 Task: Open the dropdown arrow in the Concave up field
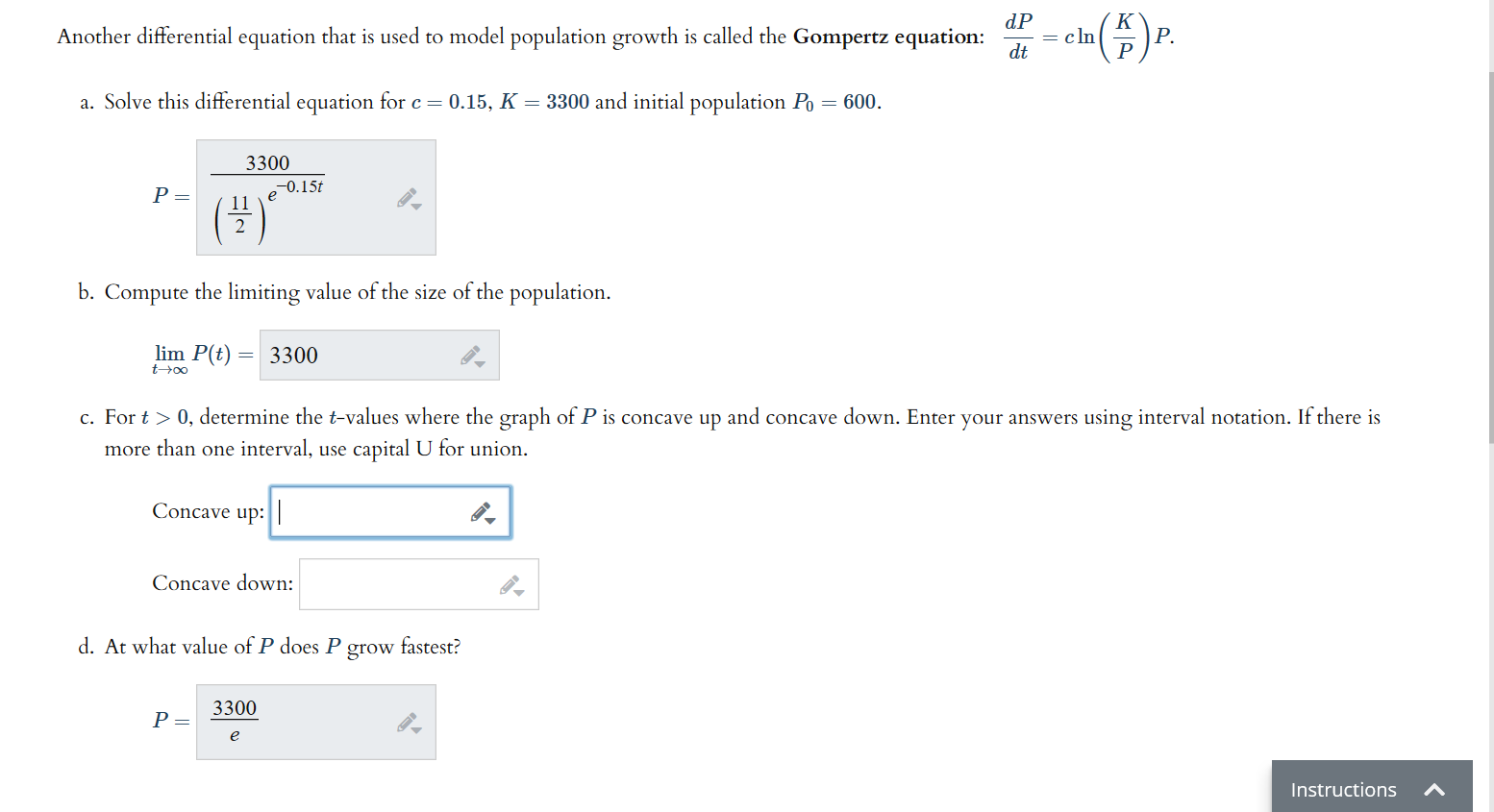click(x=489, y=519)
